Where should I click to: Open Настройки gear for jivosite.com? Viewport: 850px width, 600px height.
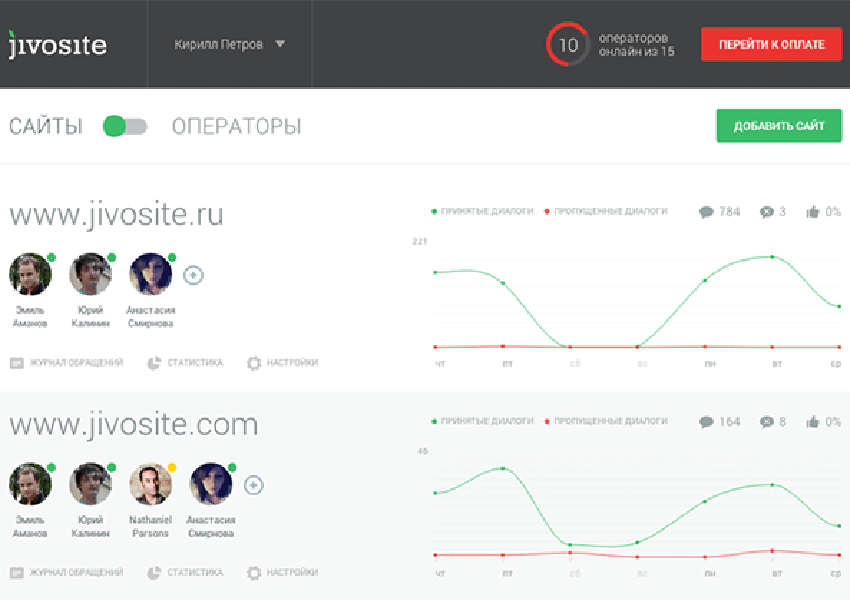[x=254, y=572]
